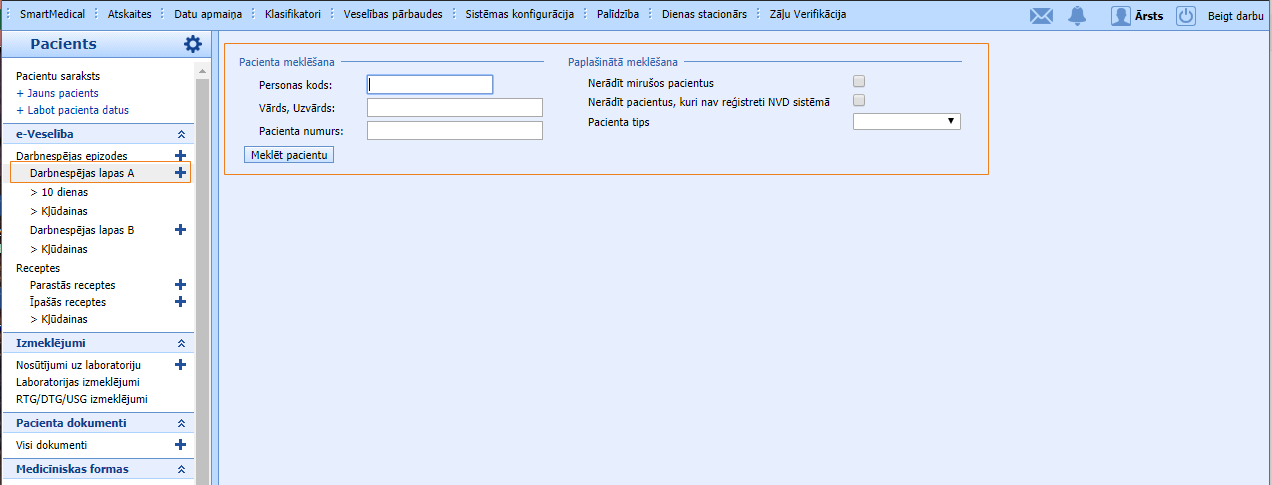Open the messages envelope icon
Image resolution: width=1272 pixels, height=485 pixels.
1041,15
